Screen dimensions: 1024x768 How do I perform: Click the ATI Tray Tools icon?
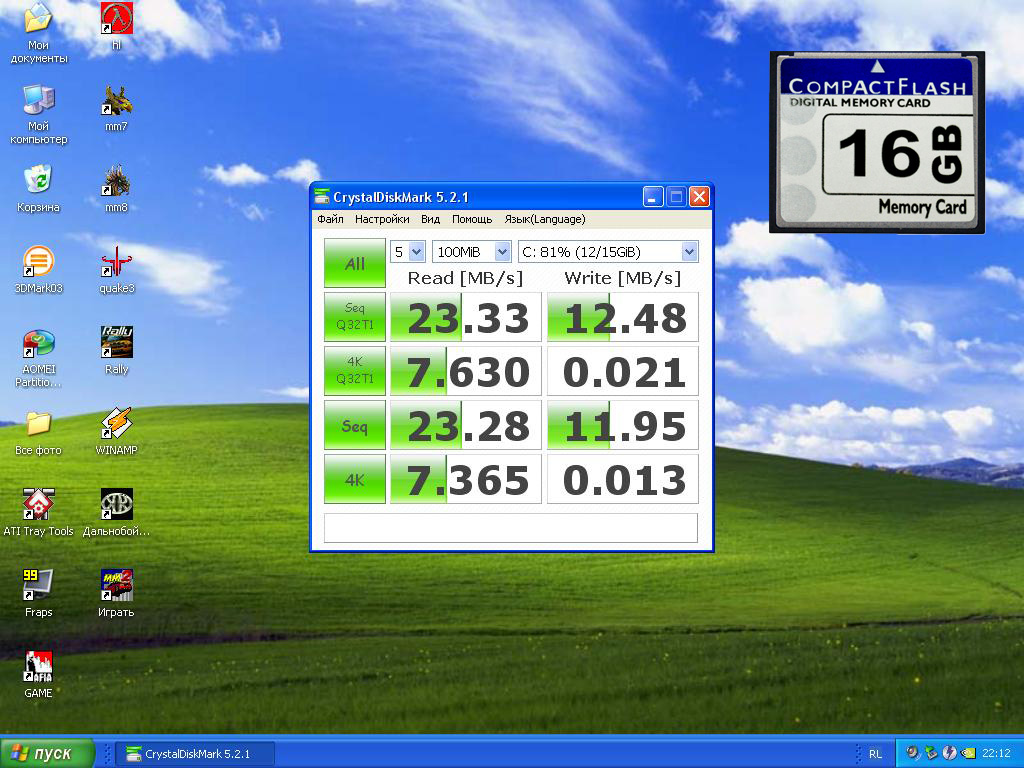click(x=38, y=505)
